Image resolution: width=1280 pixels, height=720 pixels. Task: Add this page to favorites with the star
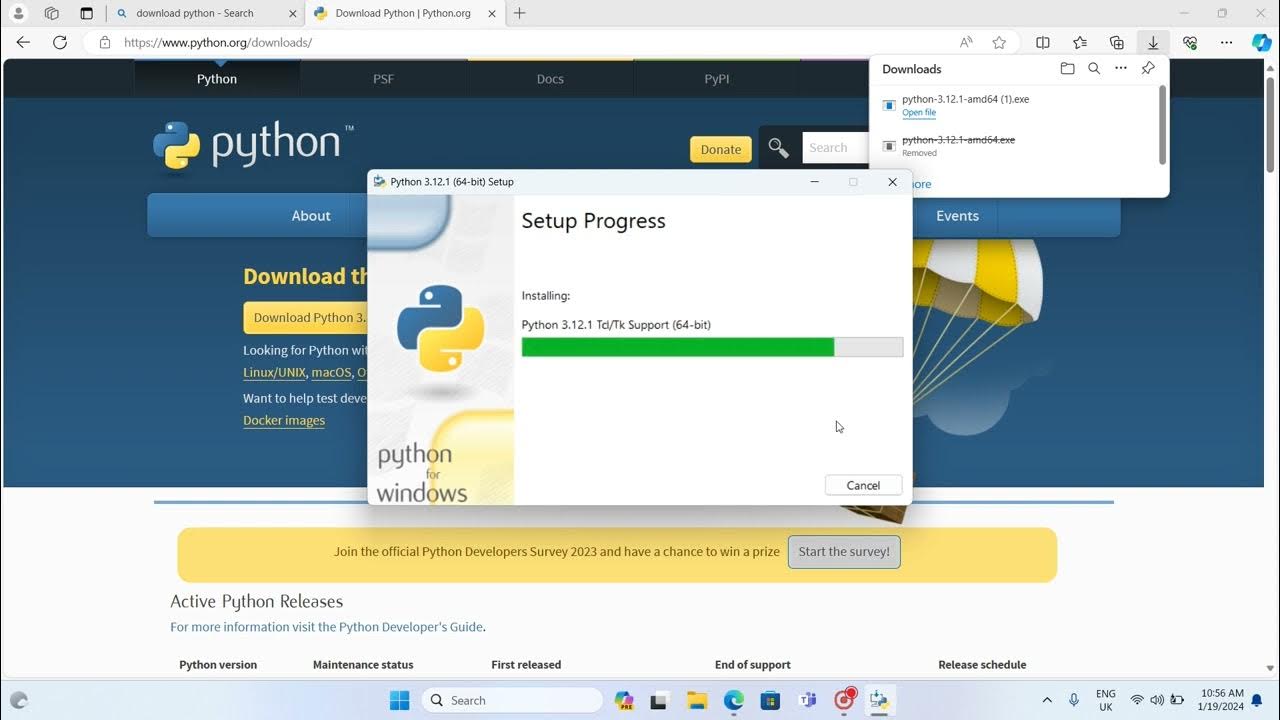999,43
